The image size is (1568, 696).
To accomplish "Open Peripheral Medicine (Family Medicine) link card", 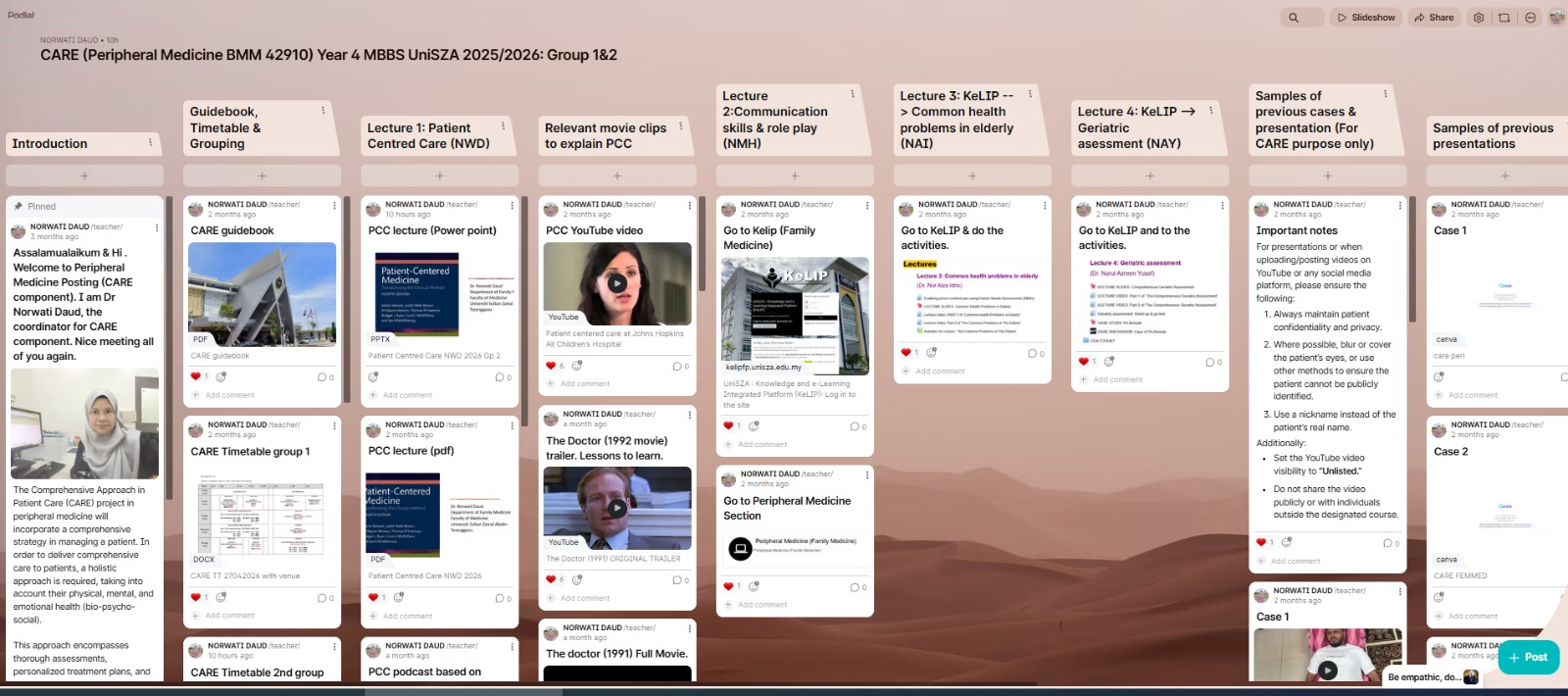I will point(795,548).
